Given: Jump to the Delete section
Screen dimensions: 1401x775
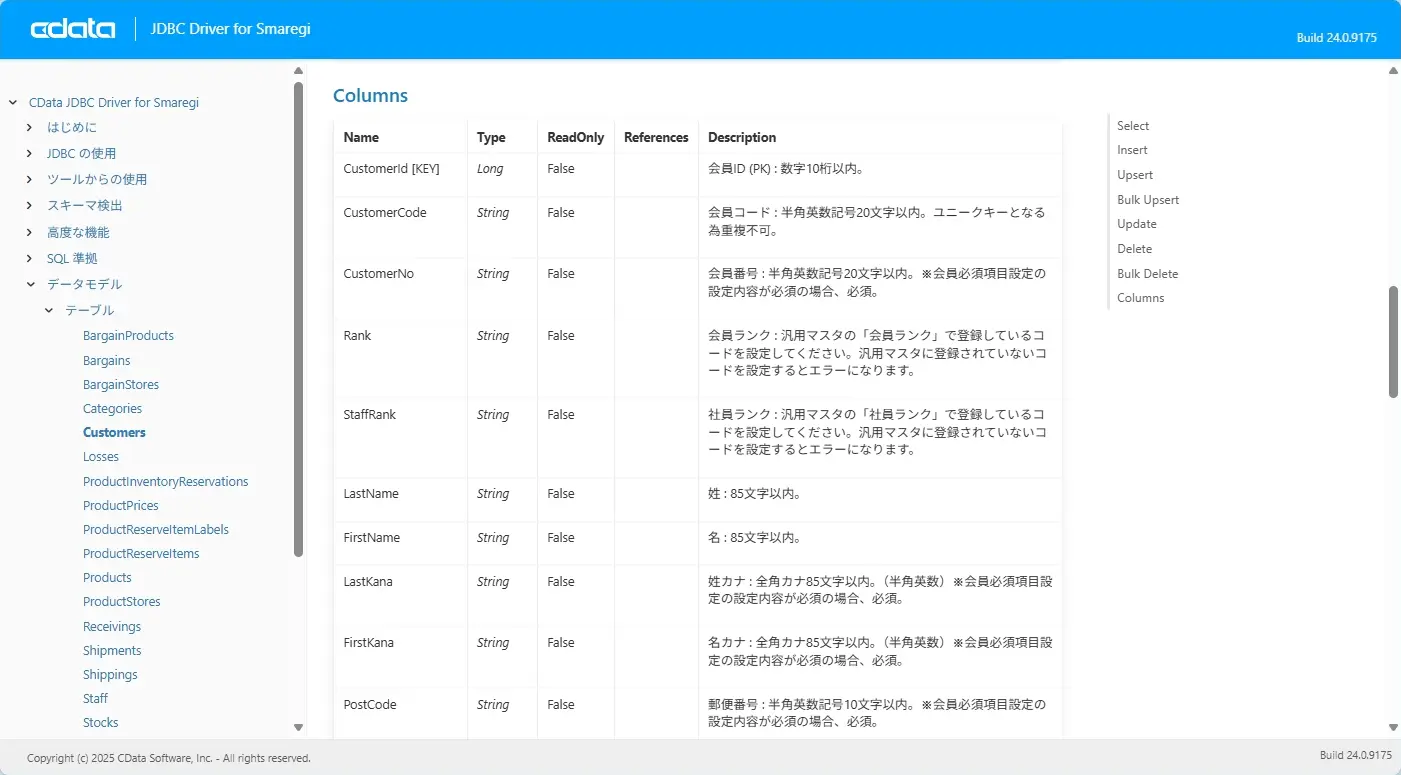Looking at the screenshot, I should [x=1135, y=249].
